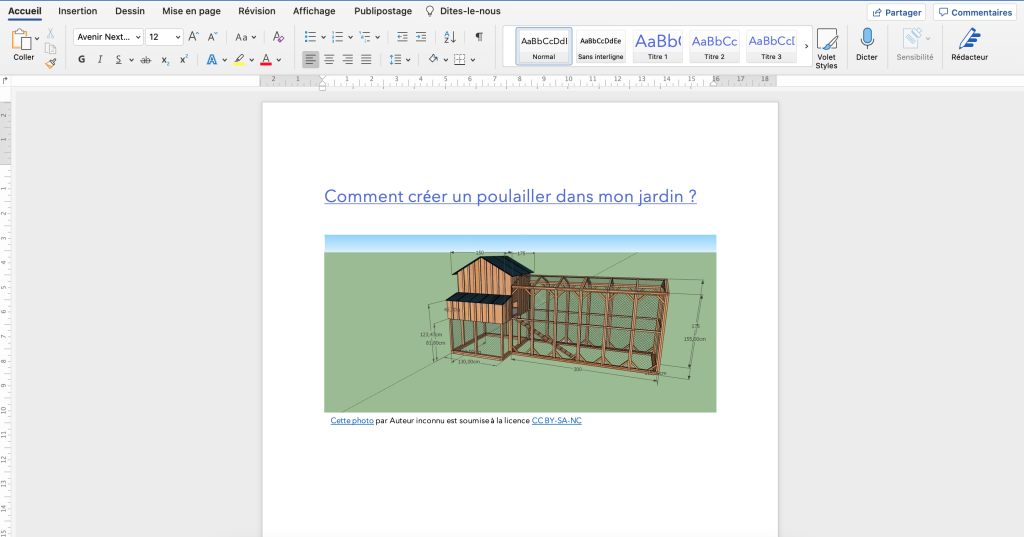
Task: Expand the styles gallery arrow
Action: pyautogui.click(x=807, y=45)
